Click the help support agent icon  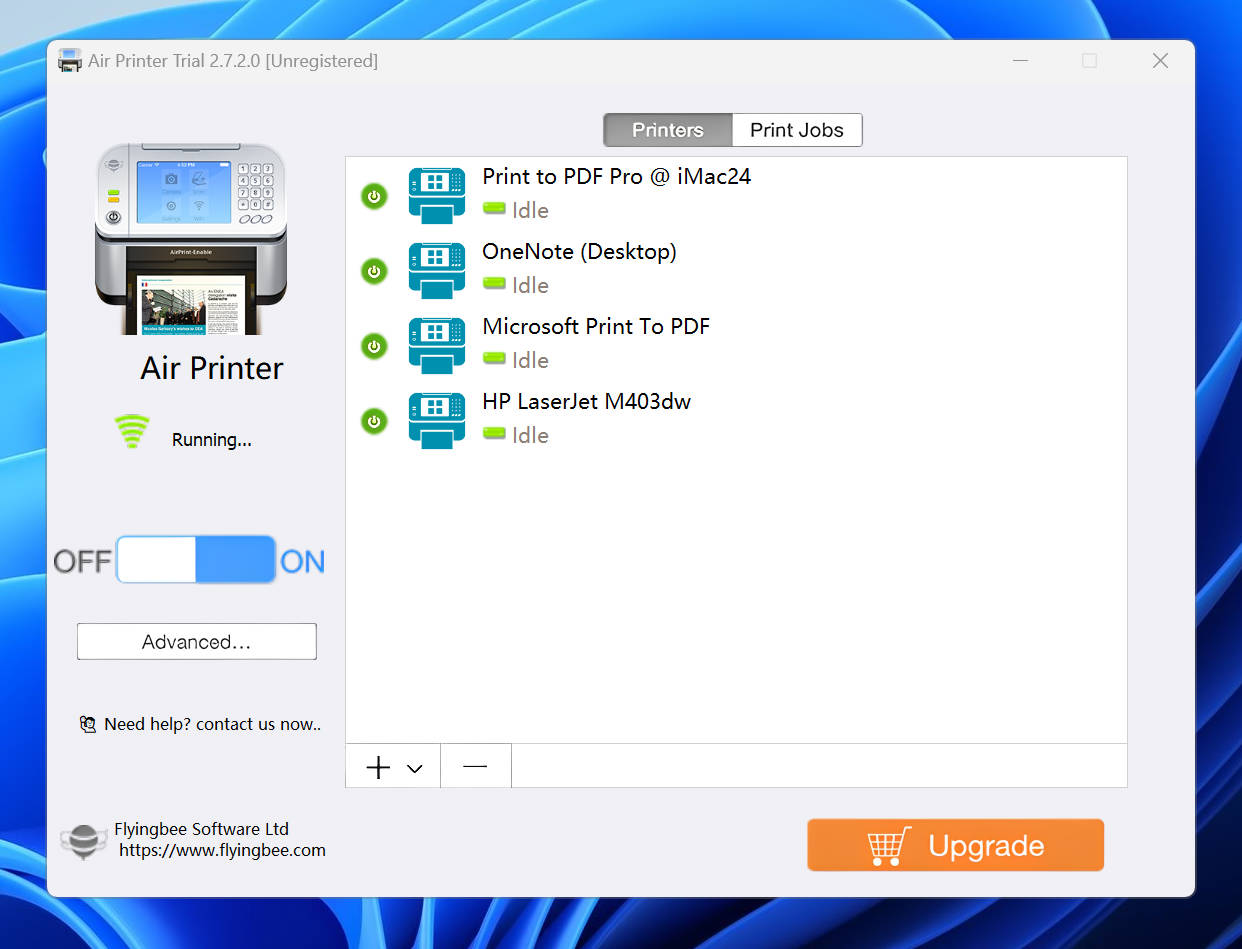click(x=88, y=724)
